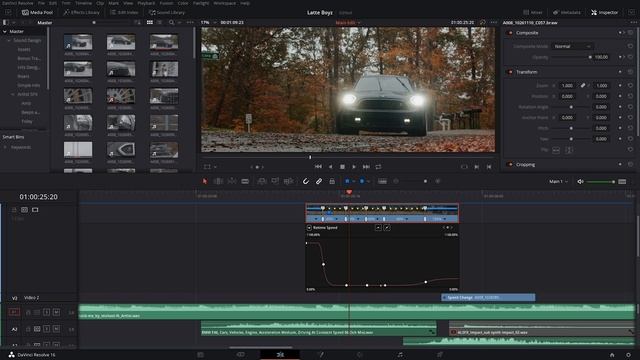Screen dimensions: 640x360
Task: Click Overwrite Clip toolbar icon
Action: (275, 181)
